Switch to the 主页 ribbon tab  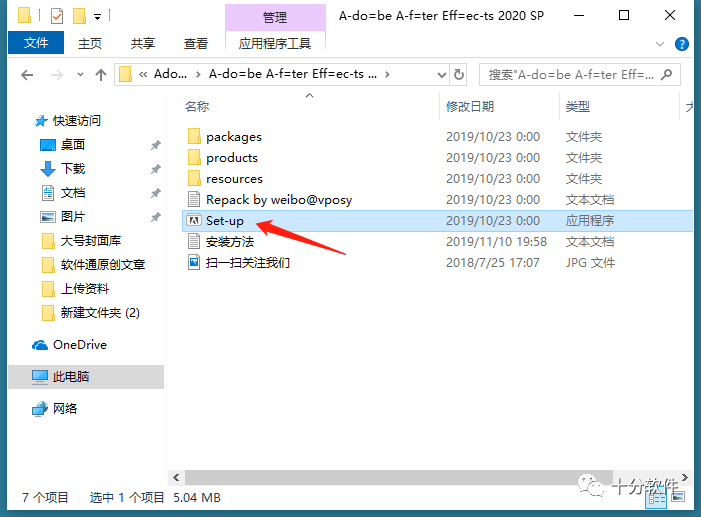90,43
